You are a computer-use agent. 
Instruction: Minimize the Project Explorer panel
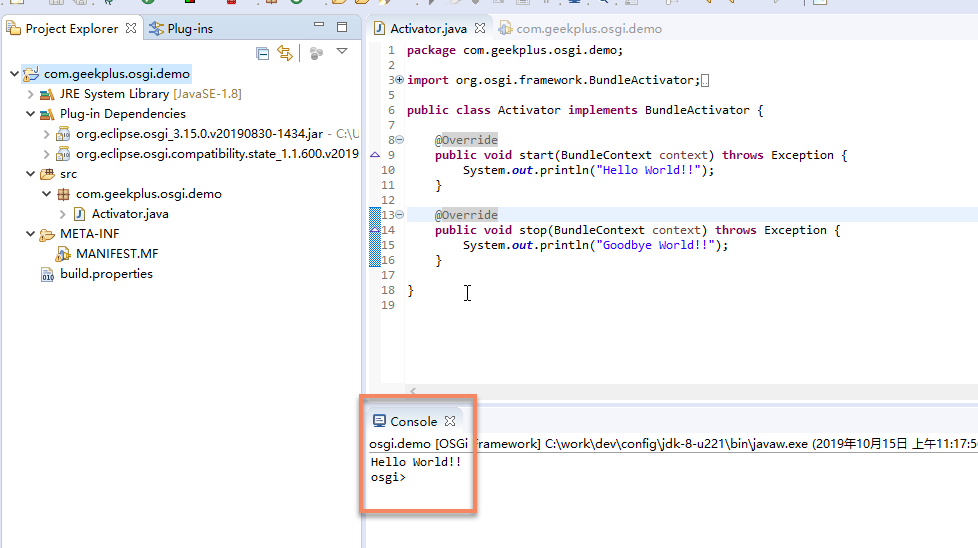click(x=319, y=25)
